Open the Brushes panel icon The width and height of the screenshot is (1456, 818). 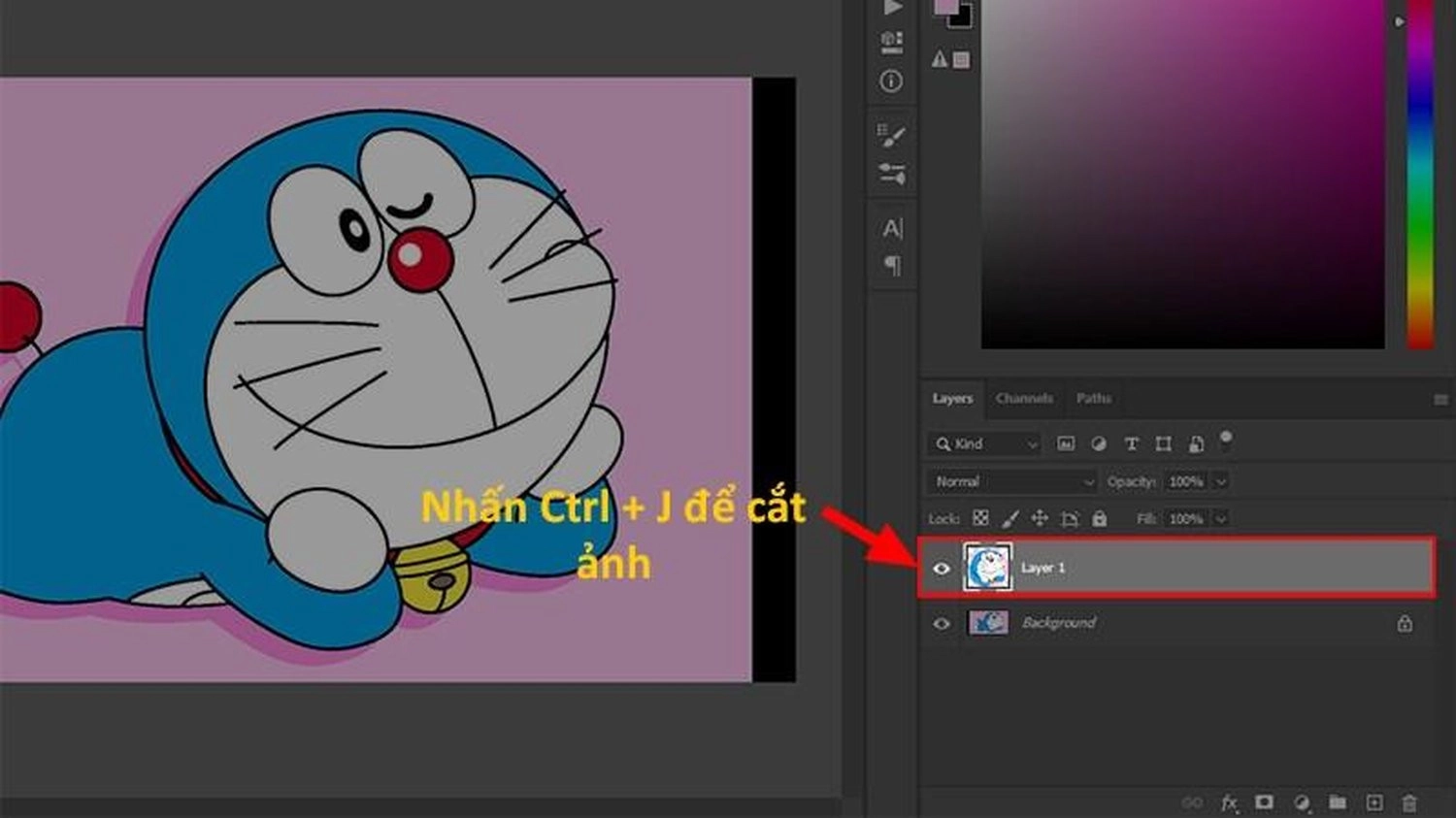892,135
